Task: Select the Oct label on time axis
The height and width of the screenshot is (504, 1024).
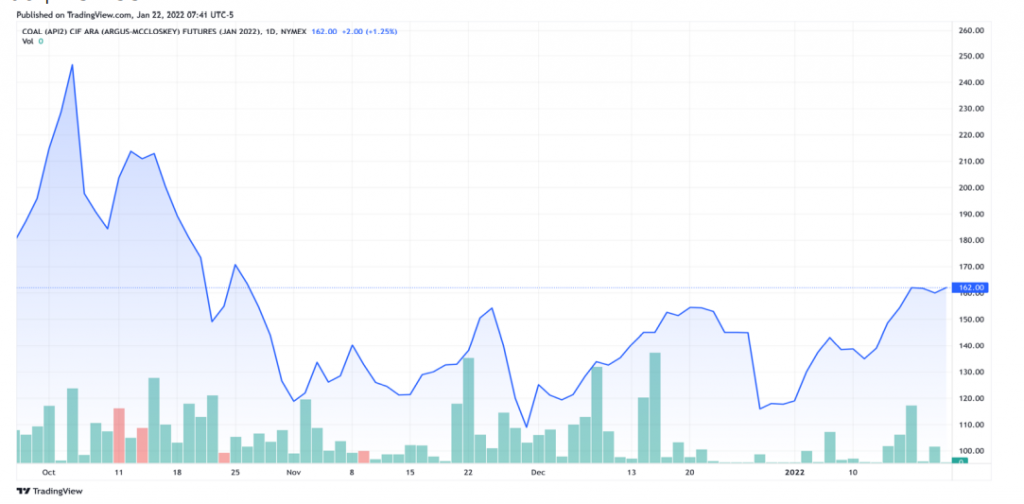Action: tap(49, 471)
